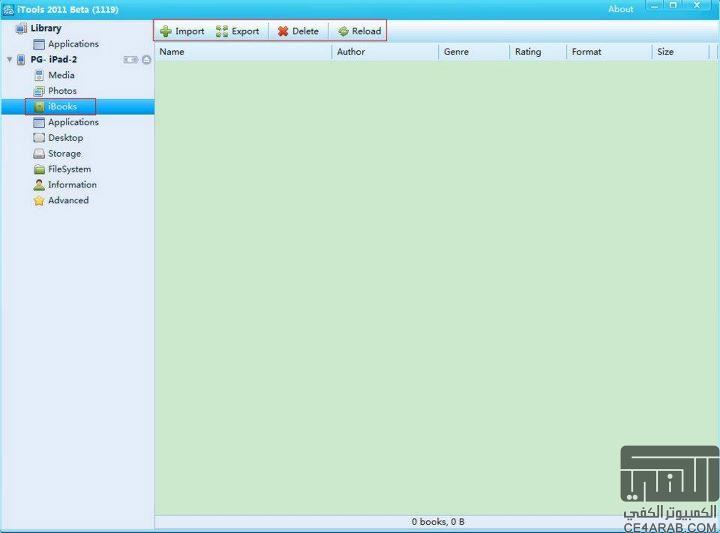
Task: Click the green plus Import icon
Action: [166, 31]
